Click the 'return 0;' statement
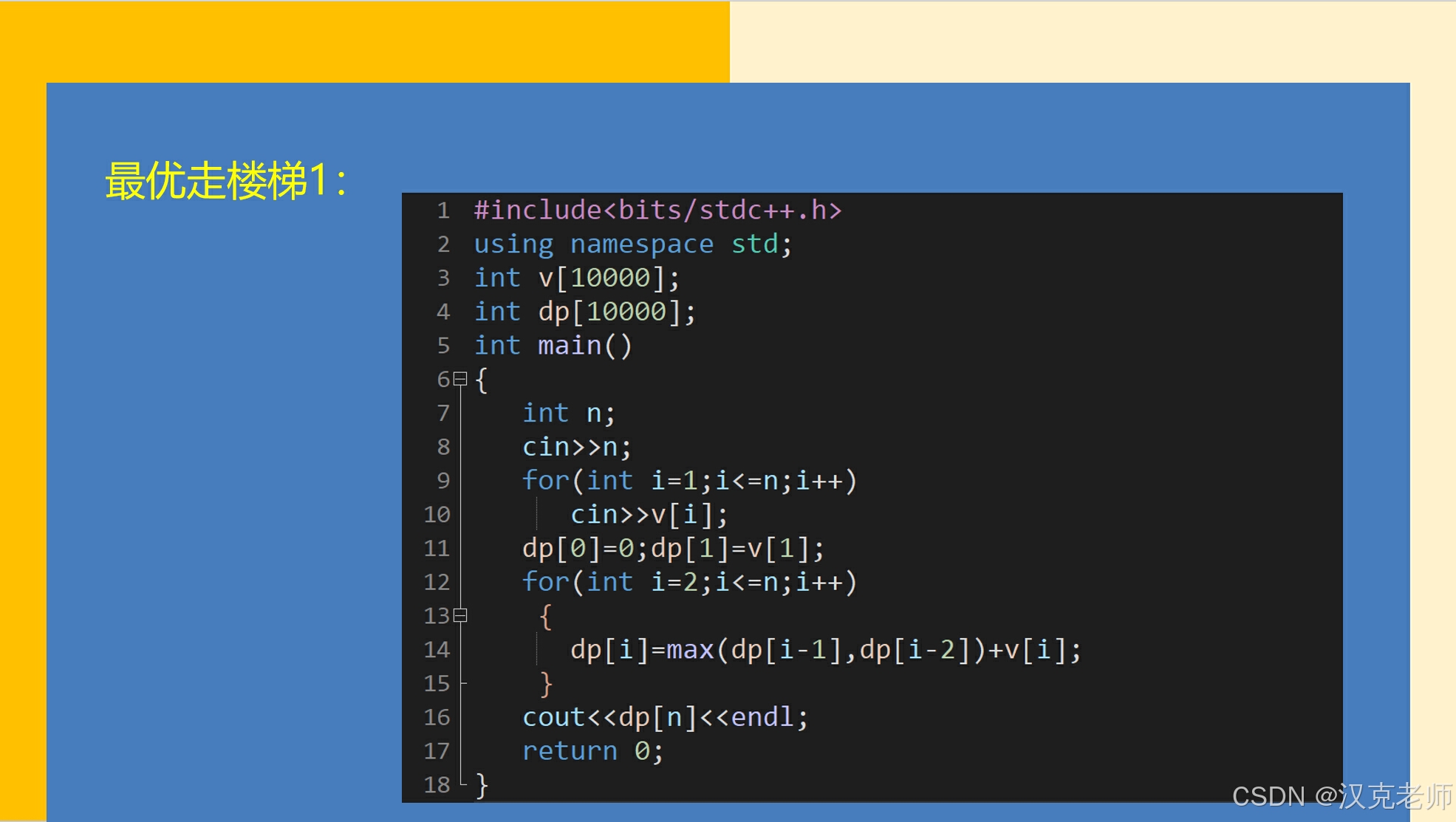Viewport: 1456px width, 822px height. coord(592,751)
